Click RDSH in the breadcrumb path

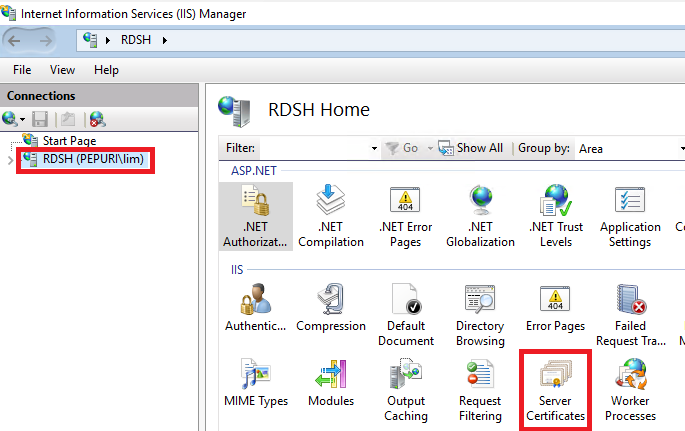(x=136, y=40)
